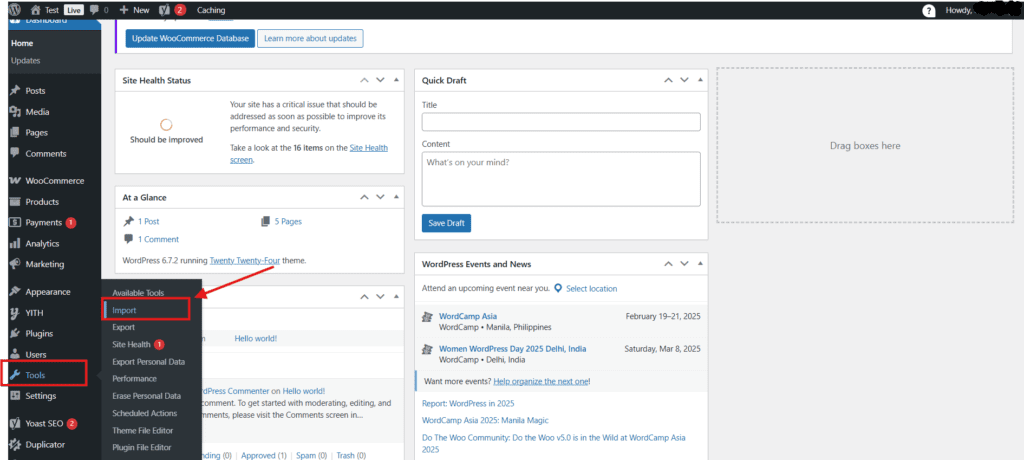Click the Analytics bar chart icon
This screenshot has width=1024, height=460.
click(15, 244)
